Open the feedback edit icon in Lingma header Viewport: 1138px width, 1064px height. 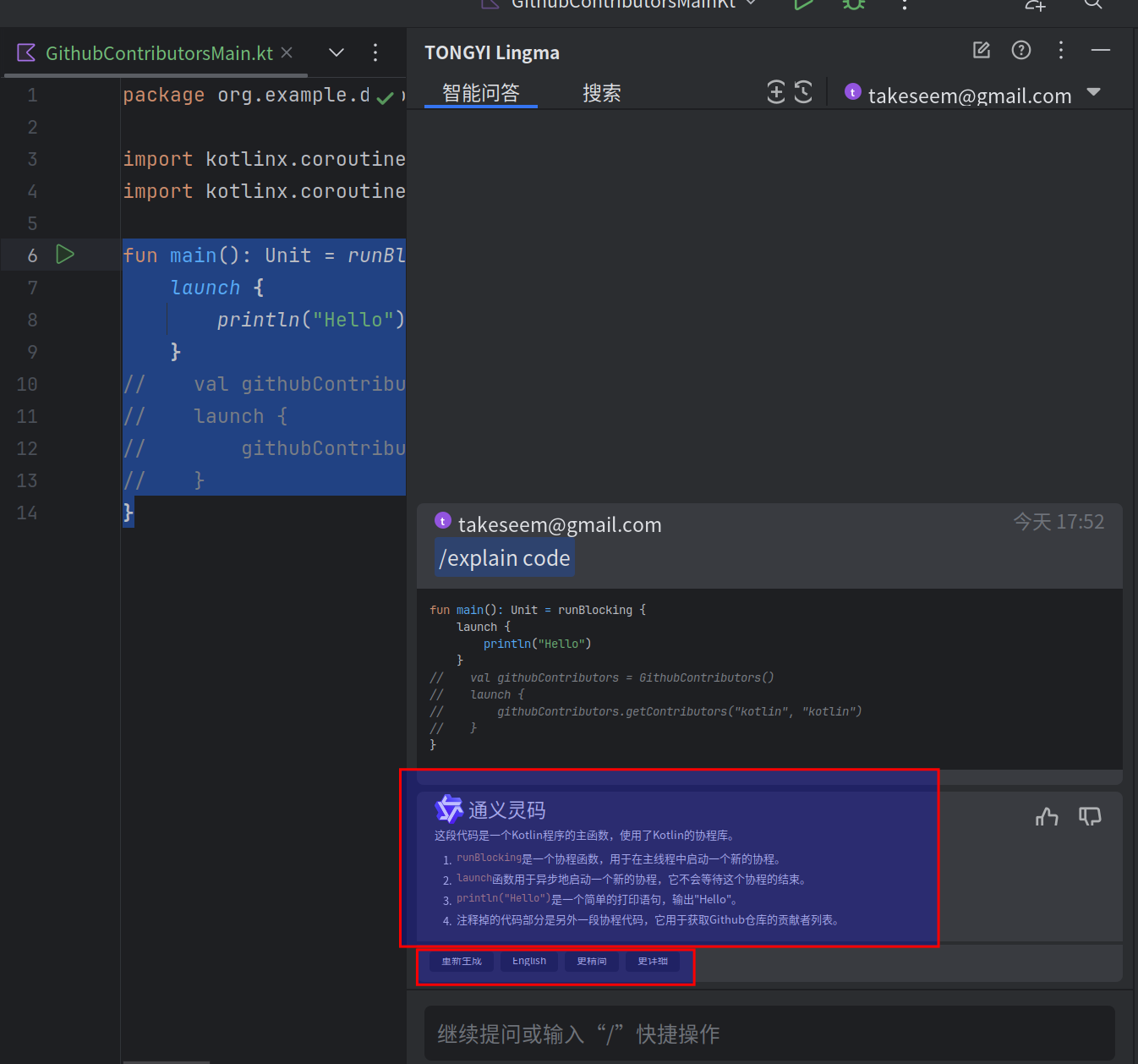(x=982, y=51)
